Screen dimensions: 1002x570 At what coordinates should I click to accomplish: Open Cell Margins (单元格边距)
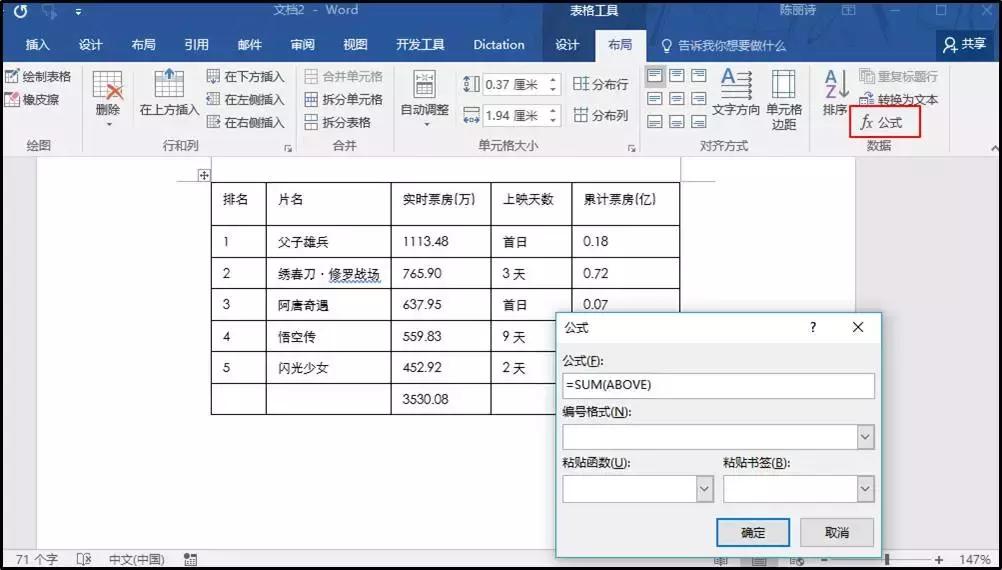[784, 99]
